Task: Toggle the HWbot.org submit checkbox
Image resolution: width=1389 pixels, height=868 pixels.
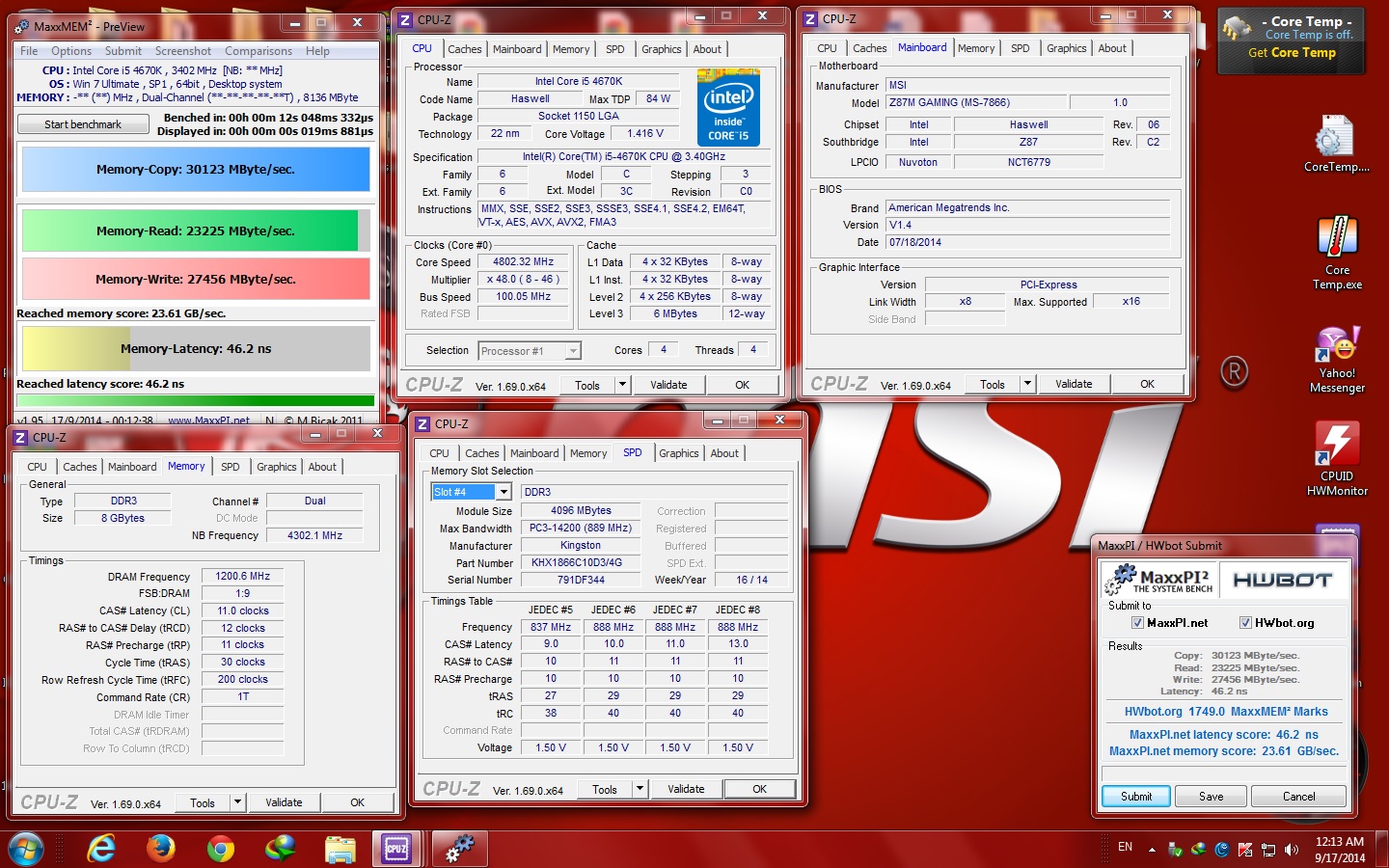Action: [1245, 623]
